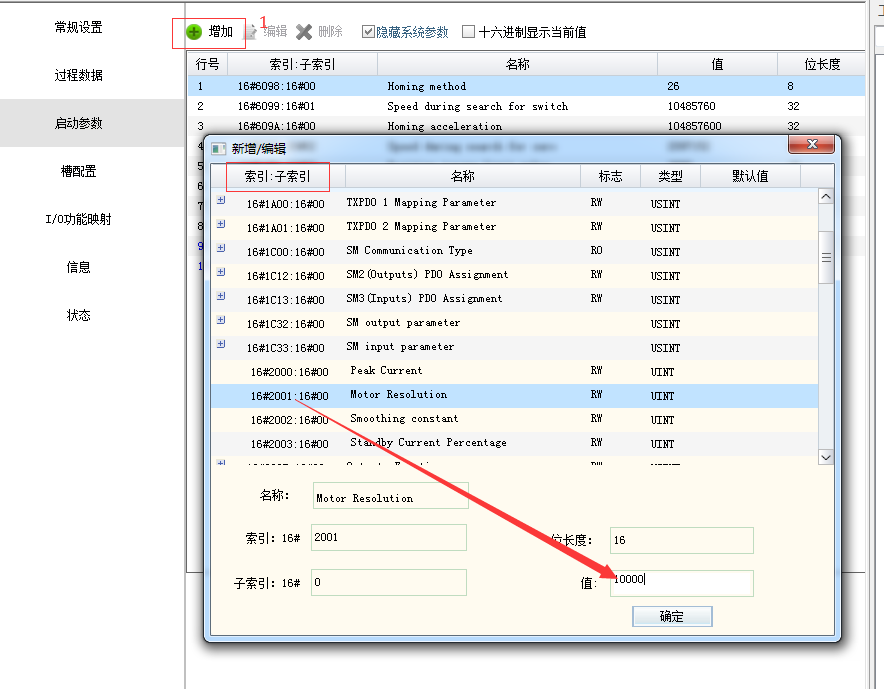Click the 确定 confirm button
884x689 pixels.
672,616
